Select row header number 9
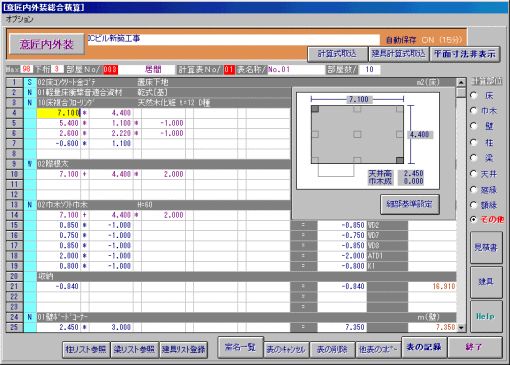This screenshot has height=365, width=510. [x=14, y=164]
